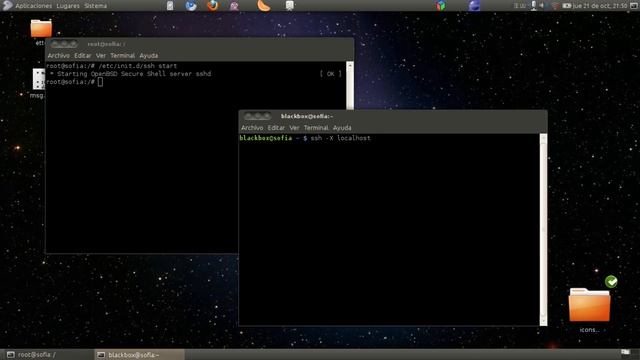
Task: Click root terminal vertical scrollbar
Action: 350,86
